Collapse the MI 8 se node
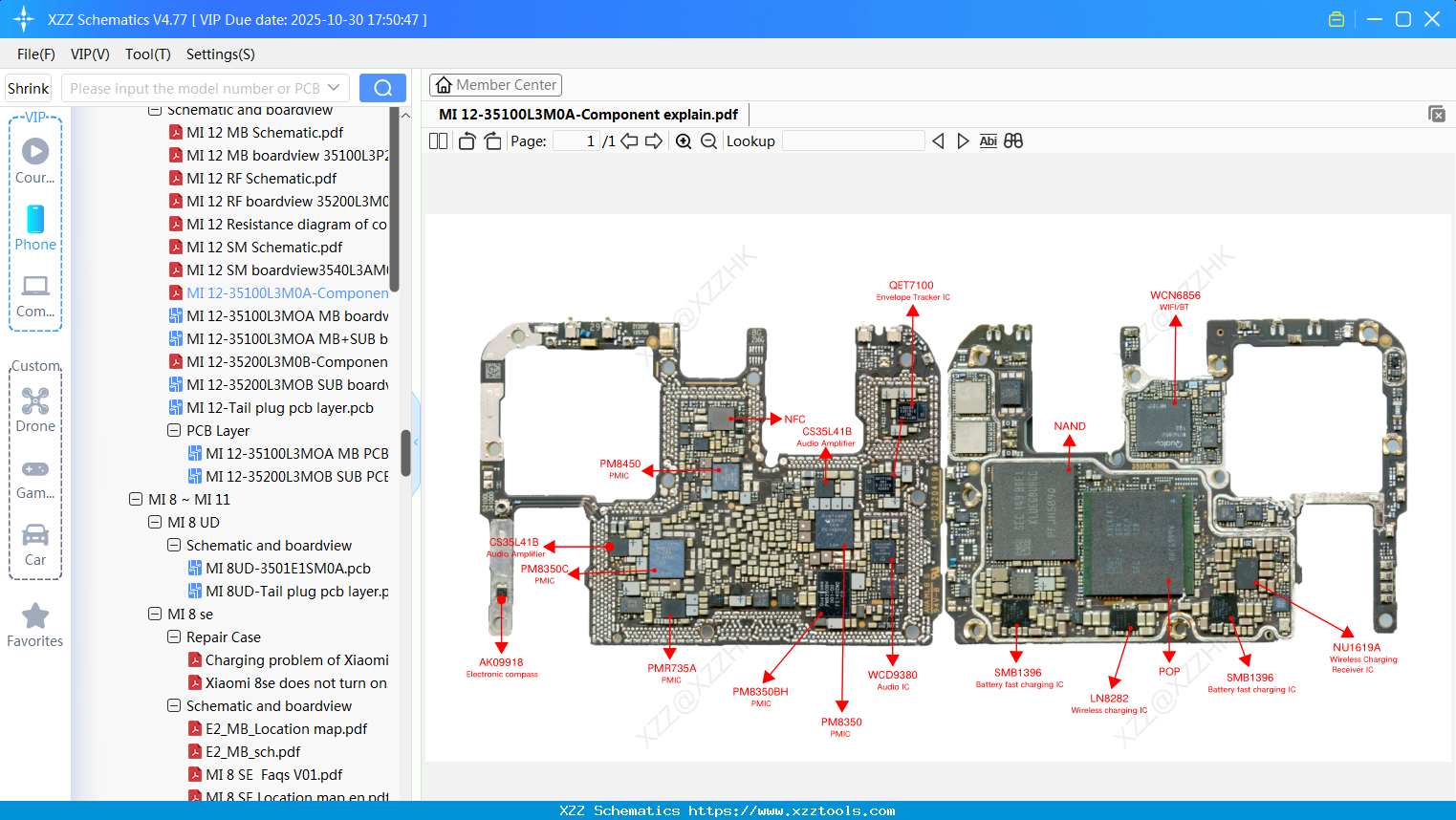This screenshot has height=820, width=1456. click(x=155, y=614)
